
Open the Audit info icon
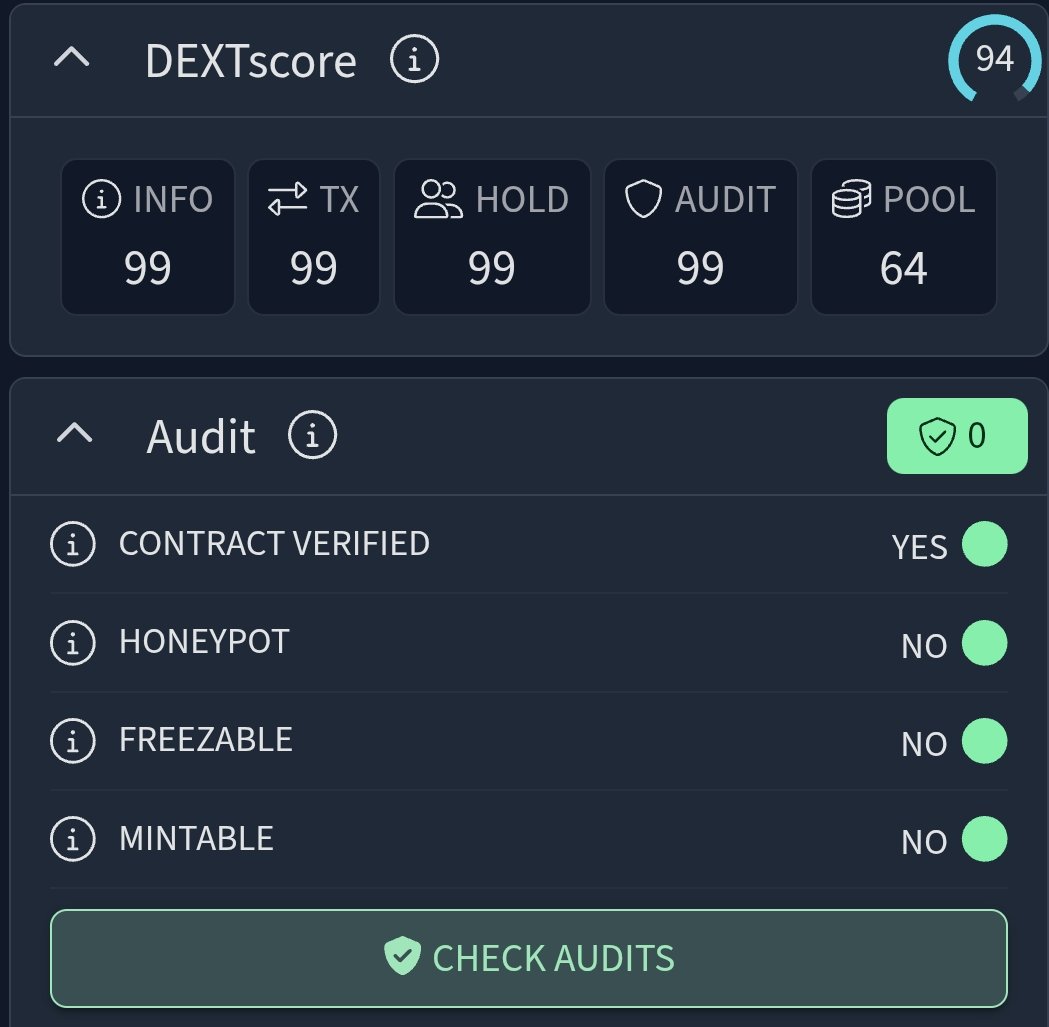click(x=312, y=435)
